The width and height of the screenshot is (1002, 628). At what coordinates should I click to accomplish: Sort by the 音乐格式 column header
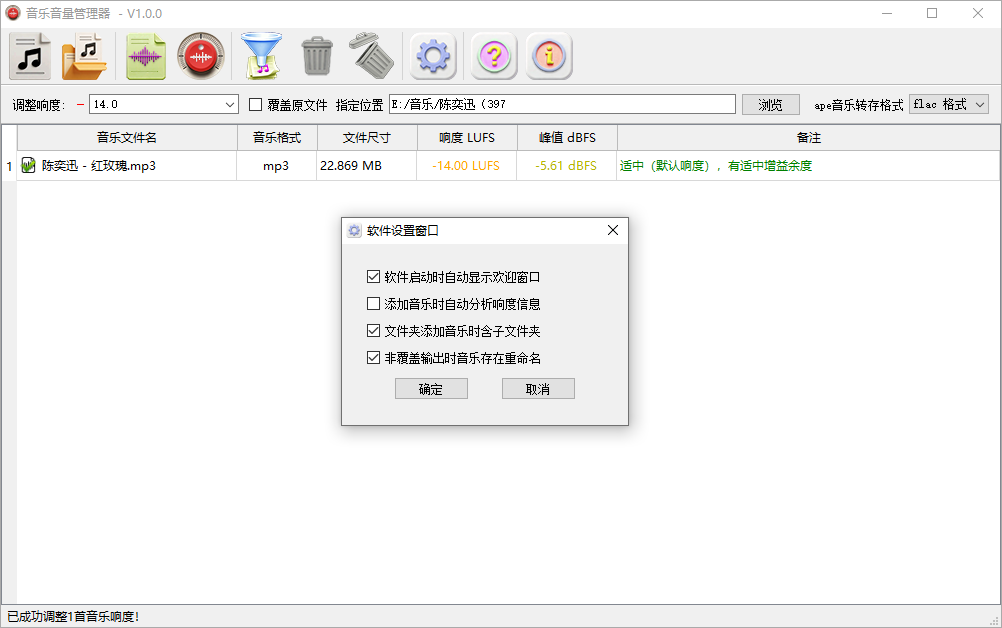pyautogui.click(x=277, y=137)
